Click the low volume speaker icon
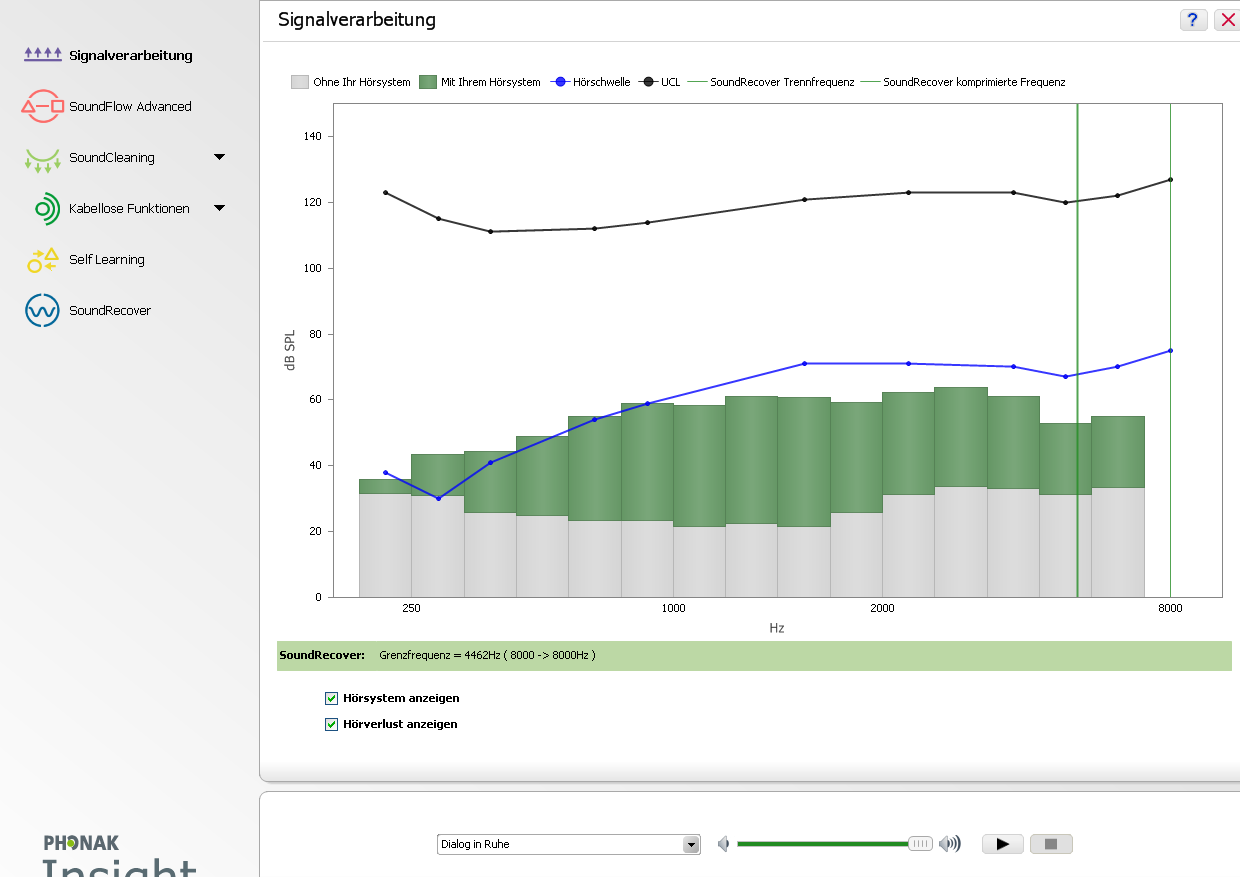1240x877 pixels. pyautogui.click(x=724, y=844)
